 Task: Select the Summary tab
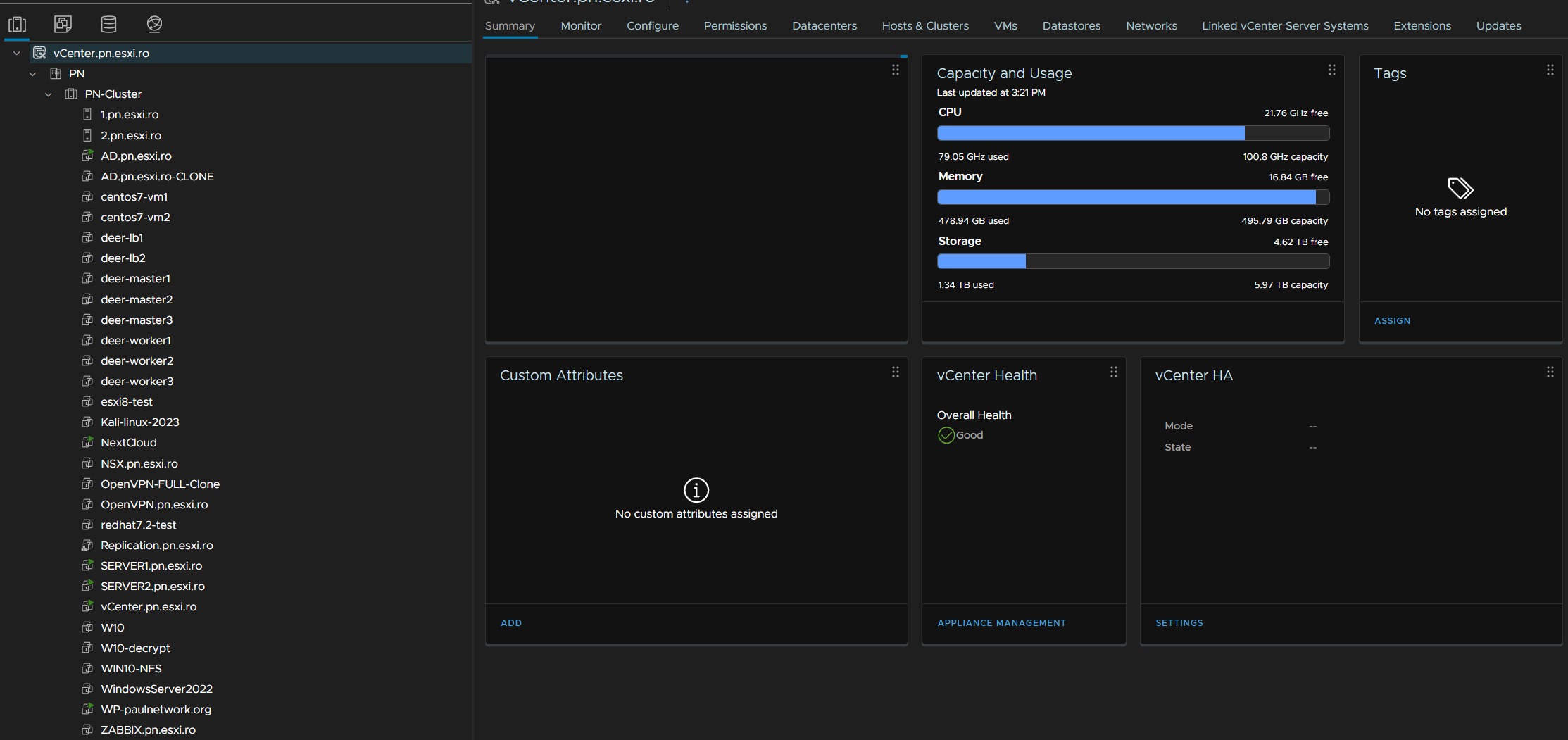click(510, 25)
